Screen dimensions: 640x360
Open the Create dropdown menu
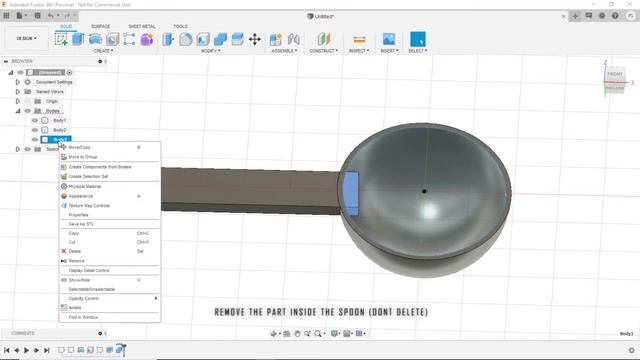click(104, 51)
